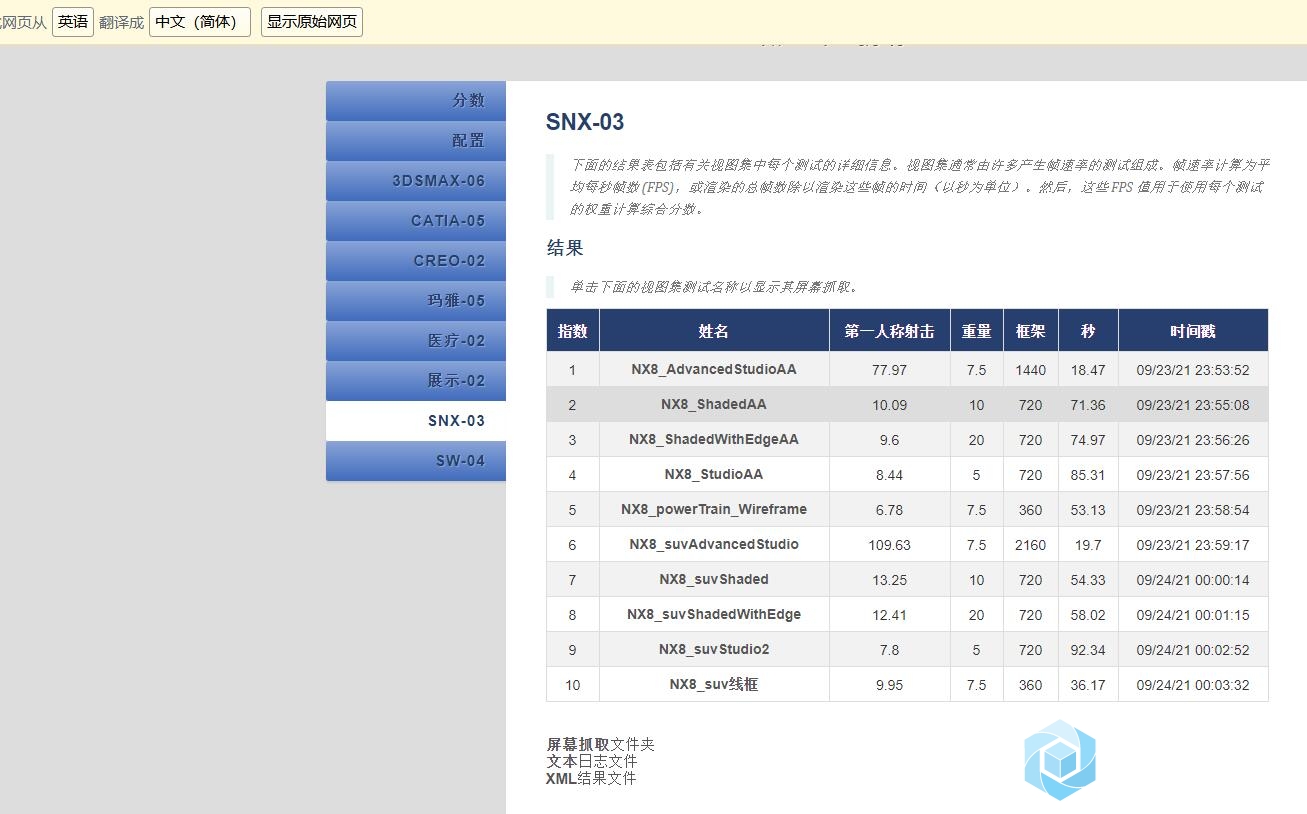The height and width of the screenshot is (814, 1307).
Task: Open the 中文（简体） target language selector
Action: click(200, 22)
